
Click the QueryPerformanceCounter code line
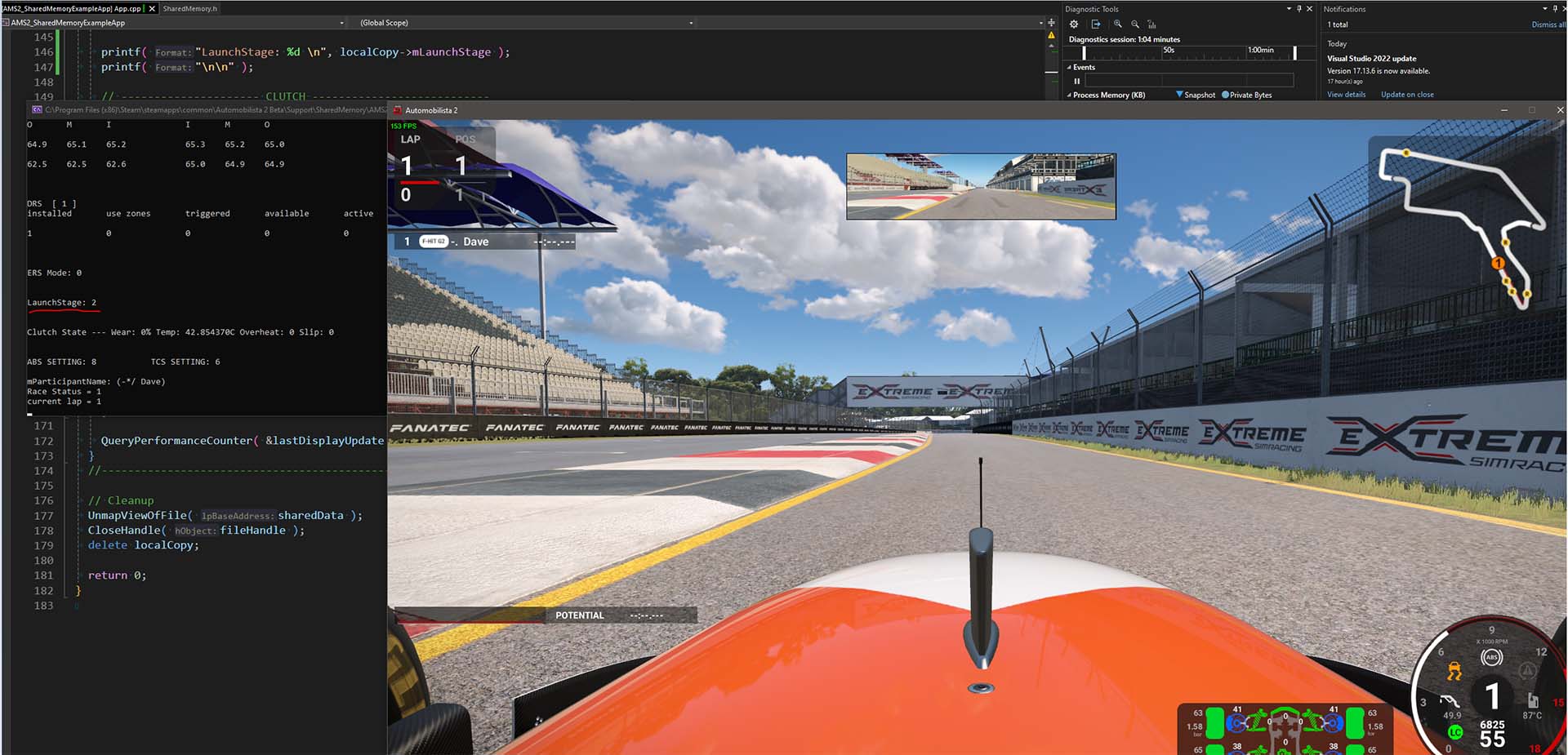tap(243, 441)
